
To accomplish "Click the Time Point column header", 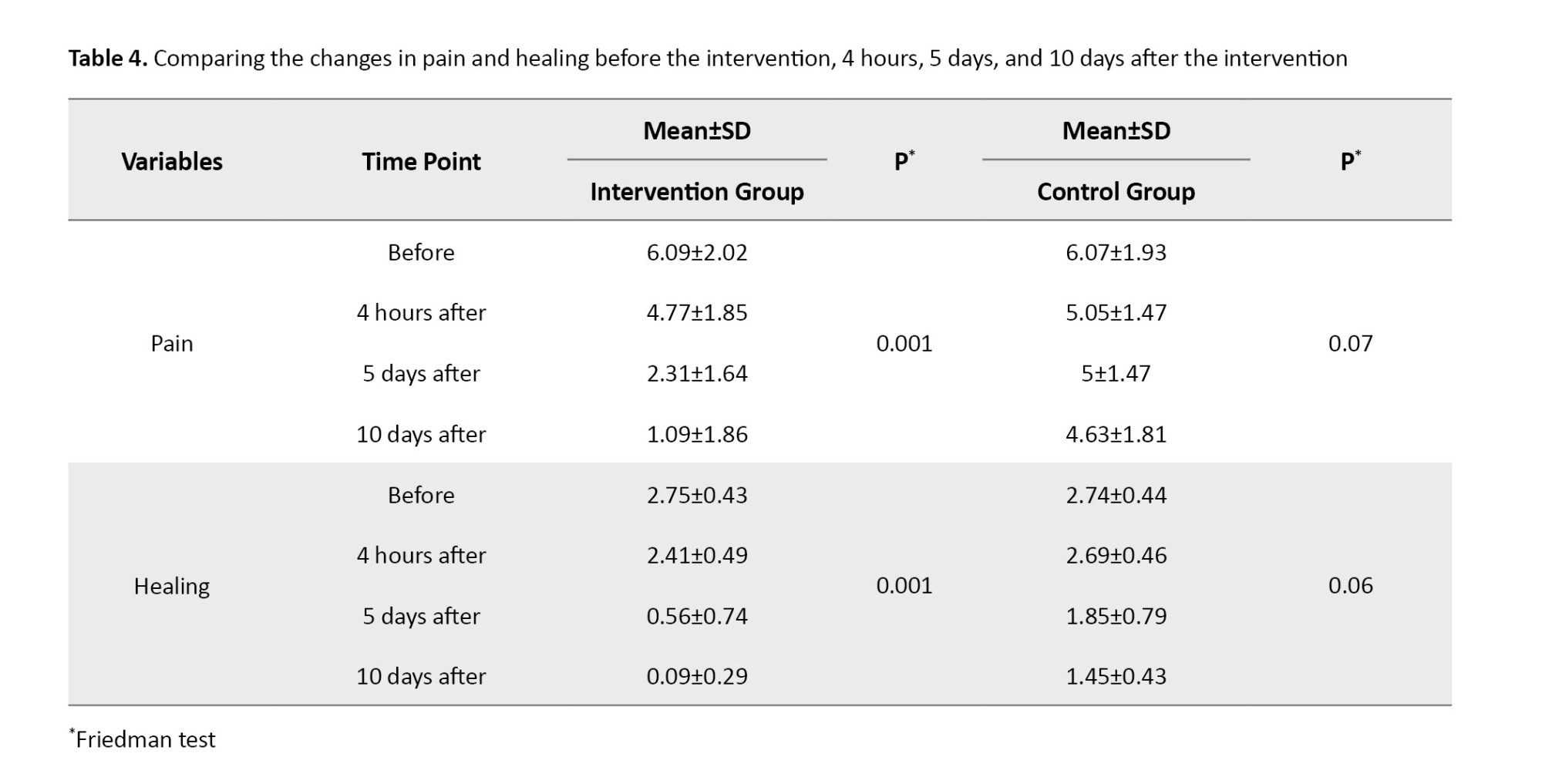I will pos(421,161).
